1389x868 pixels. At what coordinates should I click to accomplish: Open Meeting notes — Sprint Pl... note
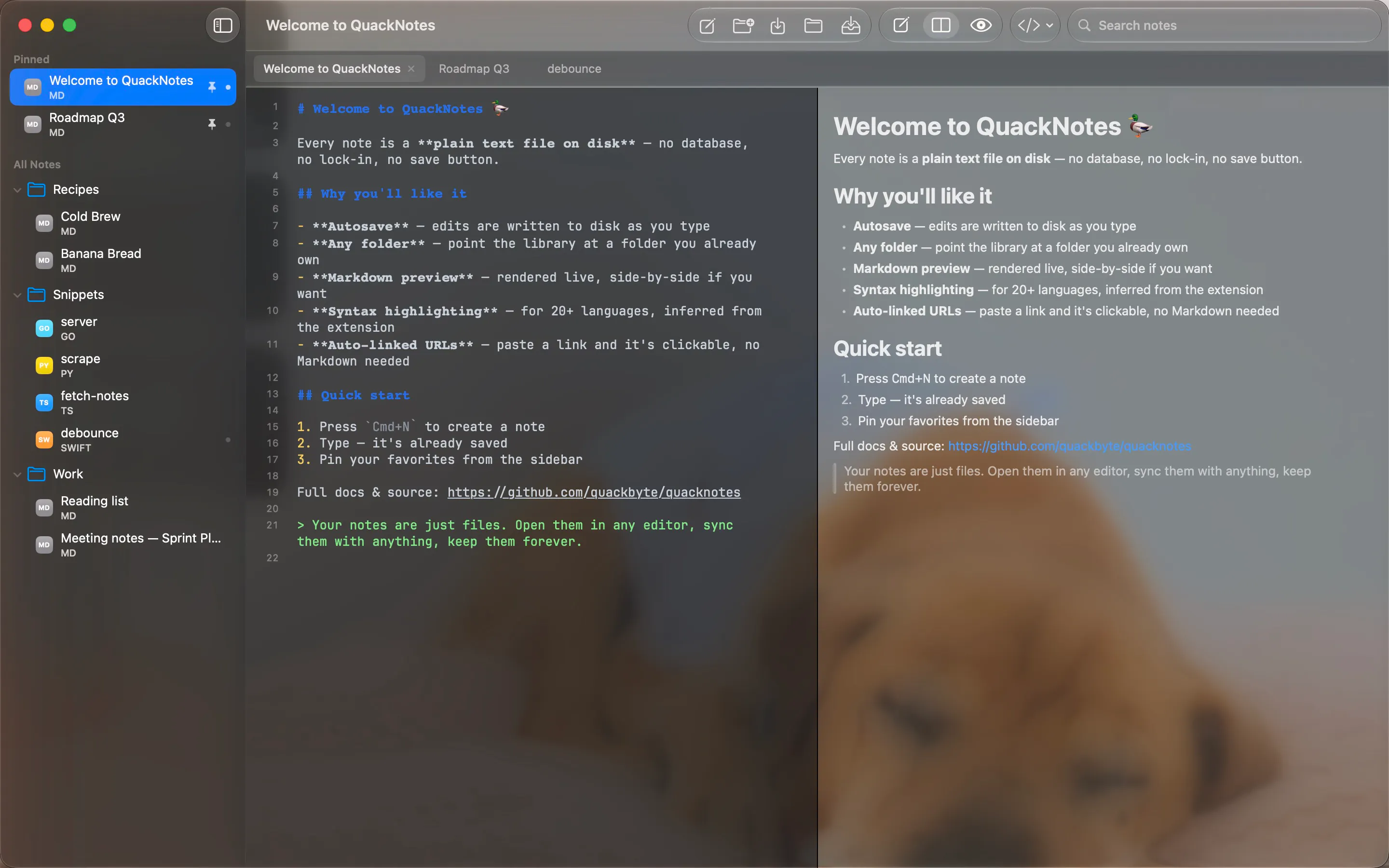point(123,545)
